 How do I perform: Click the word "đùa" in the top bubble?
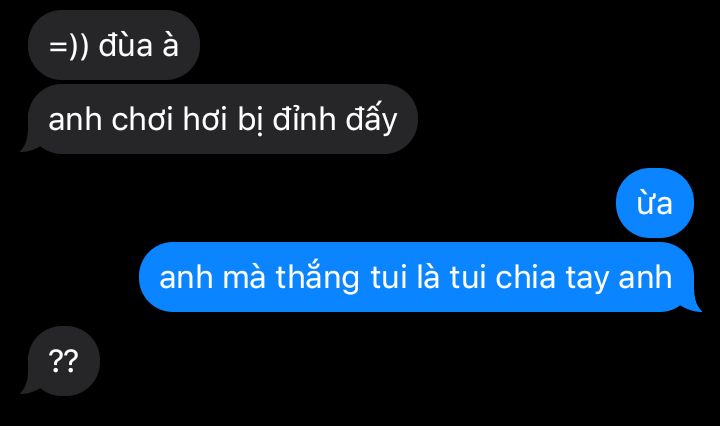click(125, 45)
